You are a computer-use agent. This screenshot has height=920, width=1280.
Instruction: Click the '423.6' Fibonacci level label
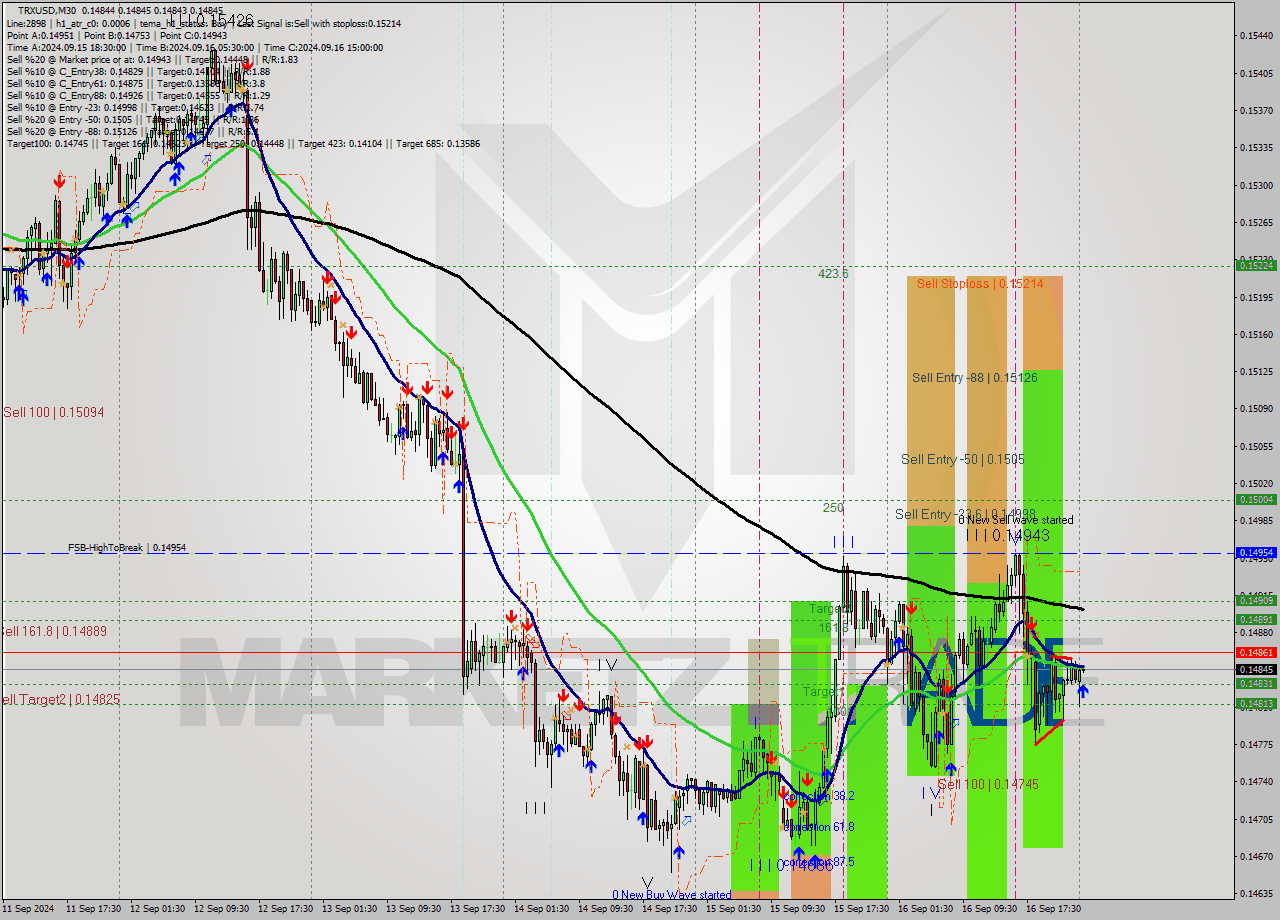click(833, 273)
